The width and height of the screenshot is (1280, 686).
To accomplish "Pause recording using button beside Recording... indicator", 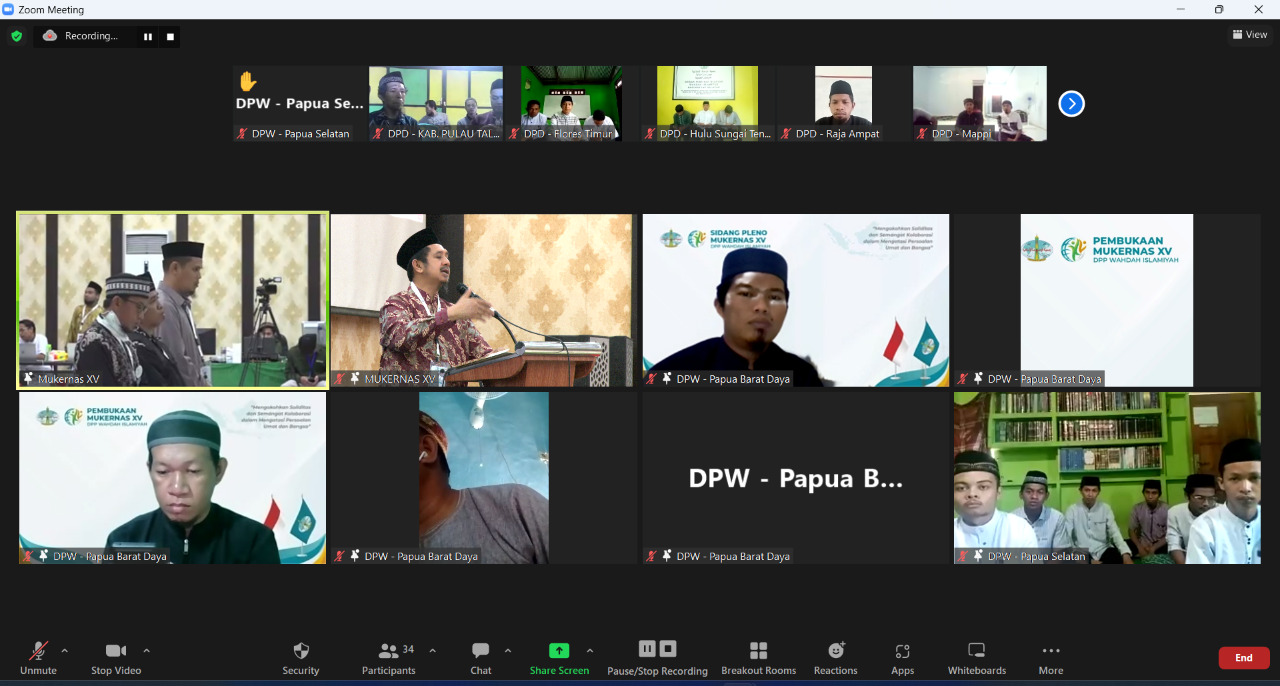I will pyautogui.click(x=148, y=37).
